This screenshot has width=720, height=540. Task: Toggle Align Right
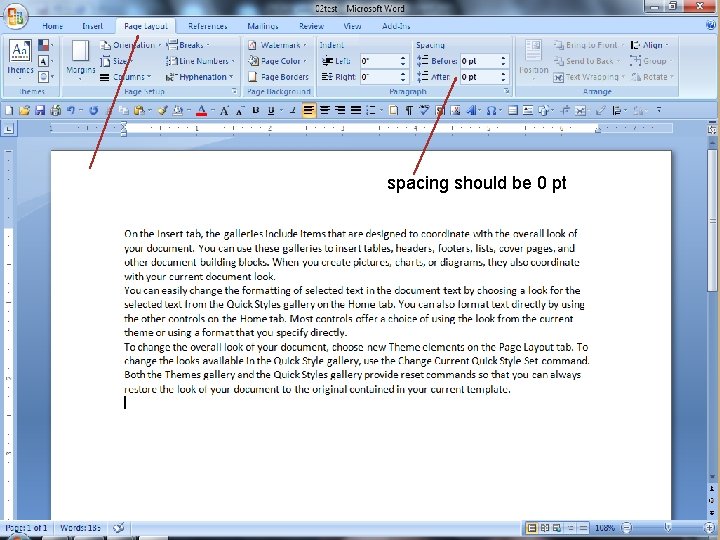point(340,110)
